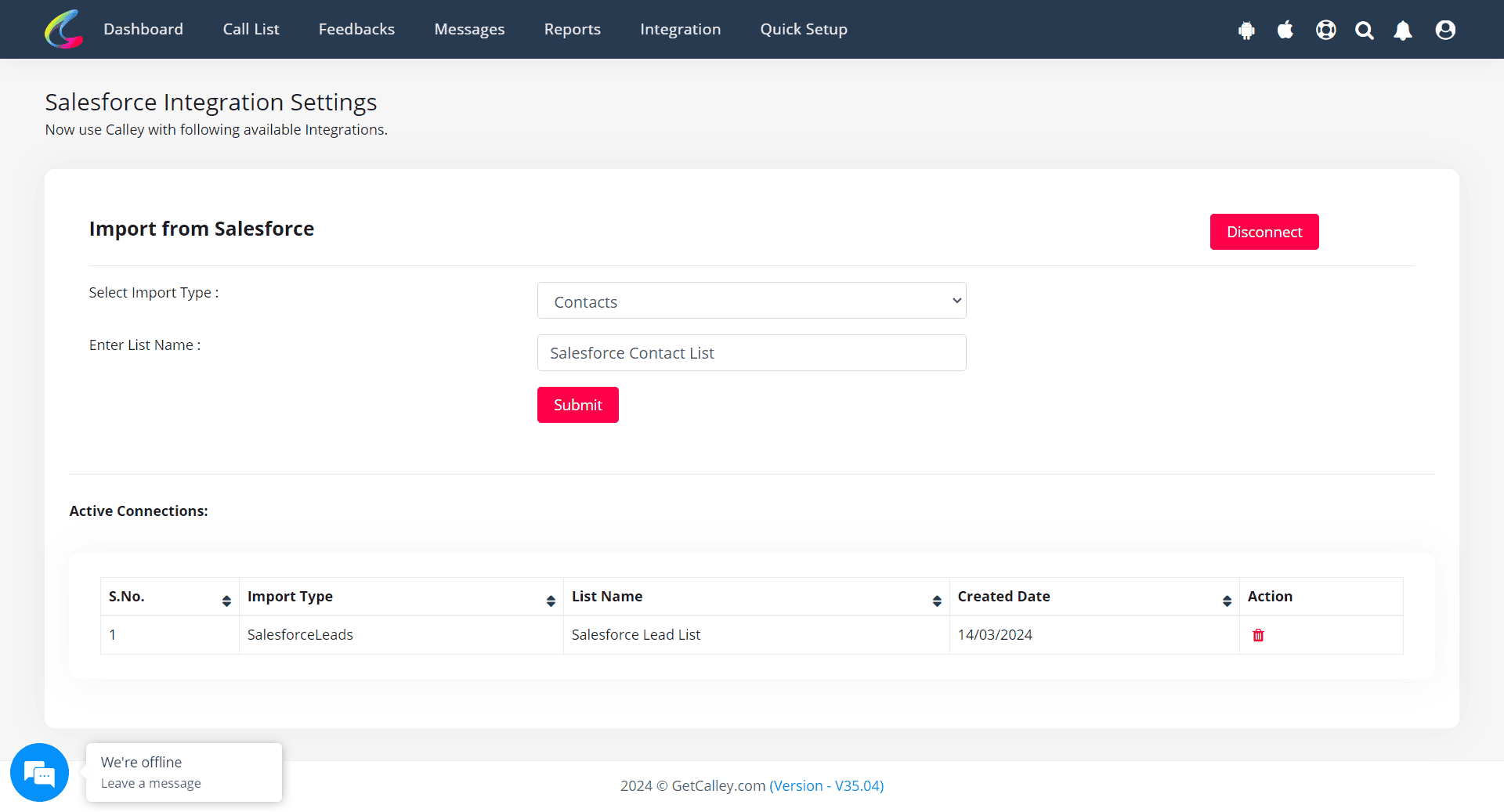Select the SalesforceLeads import type cell
This screenshot has height=812, width=1504.
[x=401, y=635]
